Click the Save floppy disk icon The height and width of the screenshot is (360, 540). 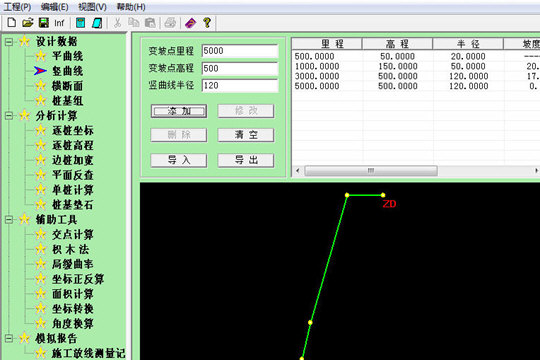point(44,23)
